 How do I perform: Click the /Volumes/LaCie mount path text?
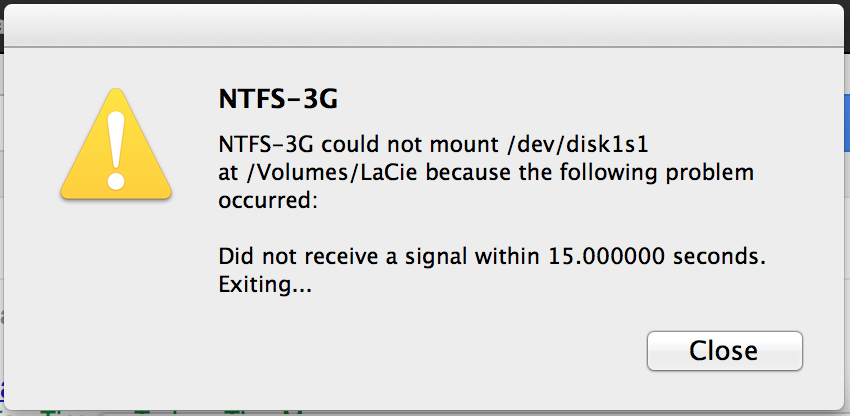332,174
